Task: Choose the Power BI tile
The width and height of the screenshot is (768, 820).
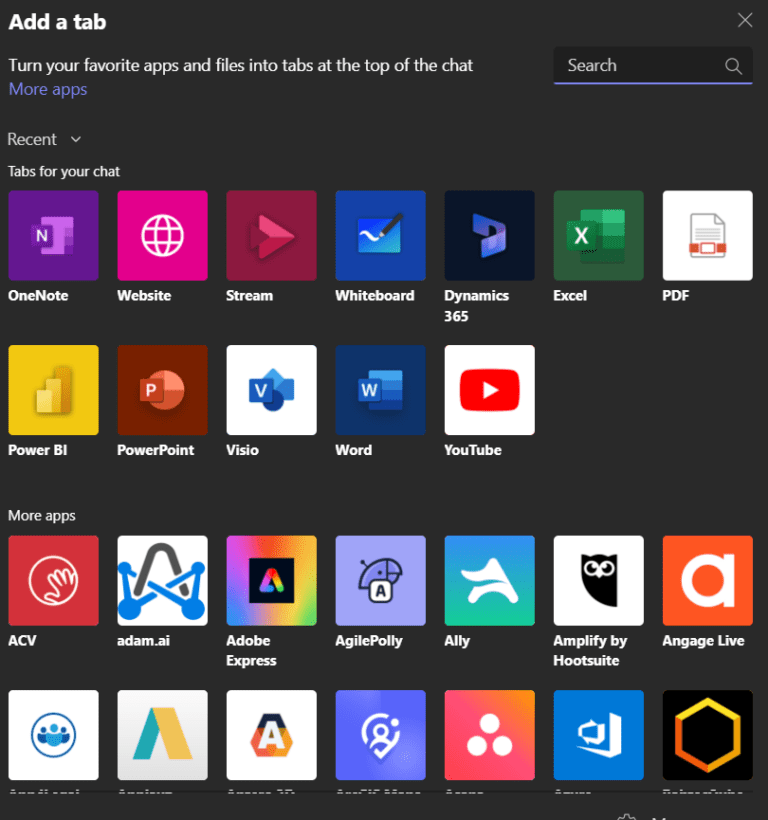Action: [x=53, y=390]
